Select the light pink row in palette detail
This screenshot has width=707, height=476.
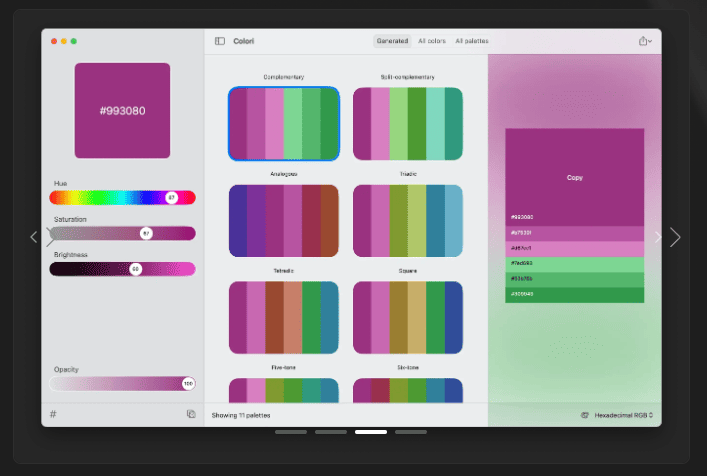(x=574, y=248)
